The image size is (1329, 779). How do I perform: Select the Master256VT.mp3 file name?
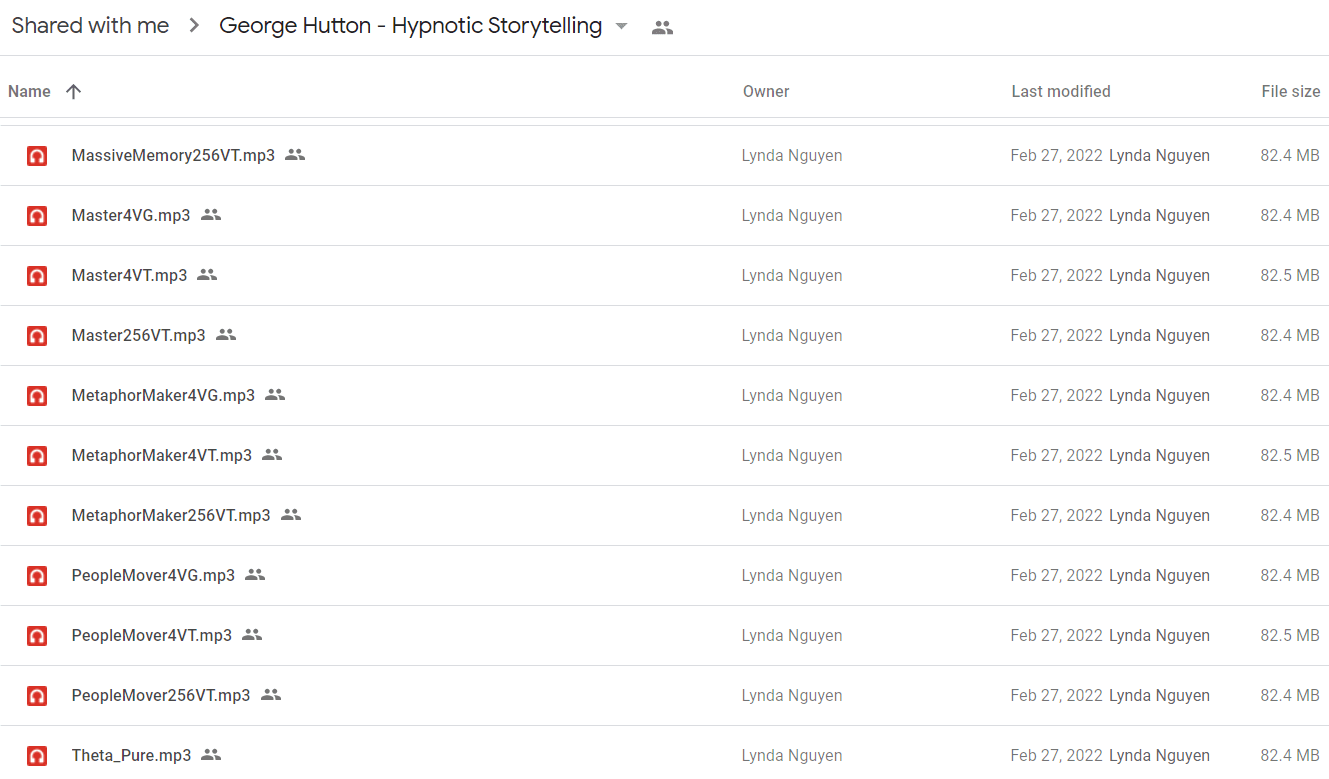point(139,336)
